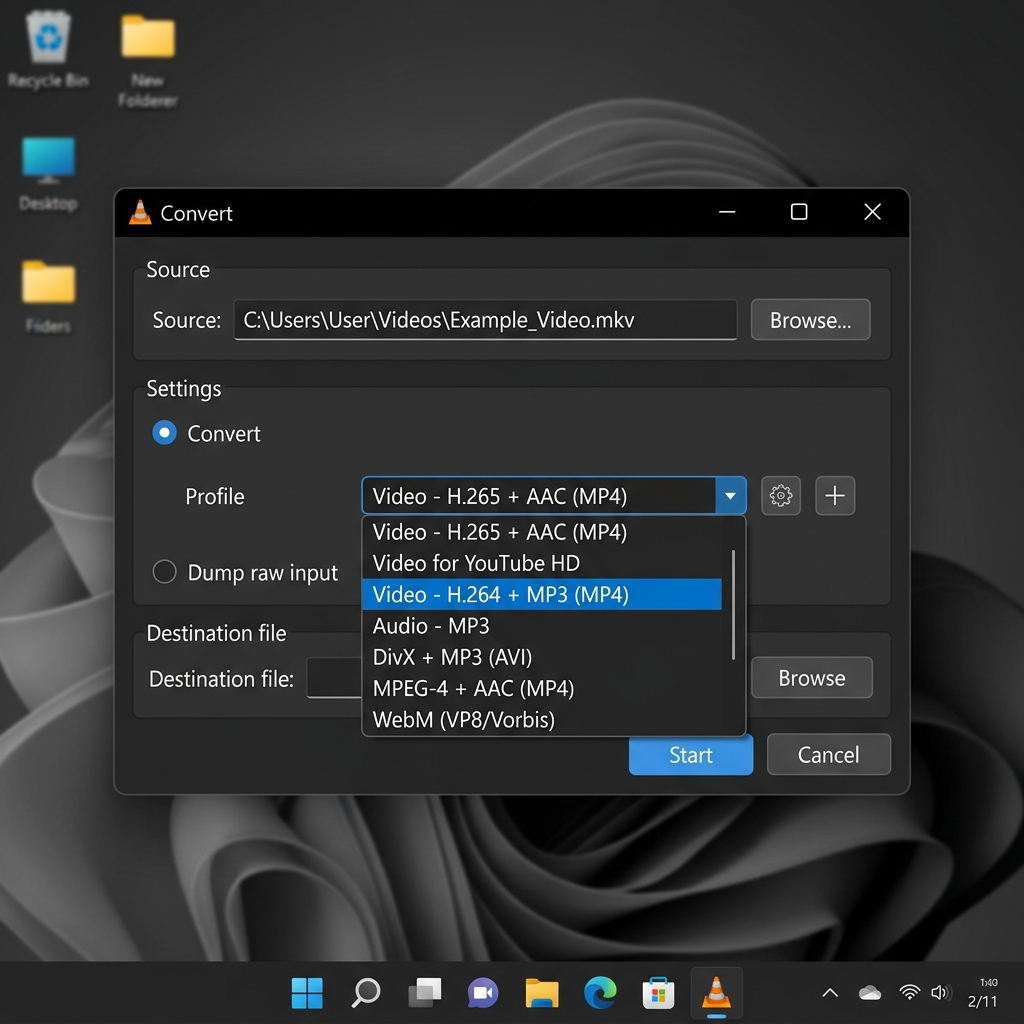Click the Profile combo box showing H.265 + AAC
The image size is (1024, 1024).
(x=553, y=496)
